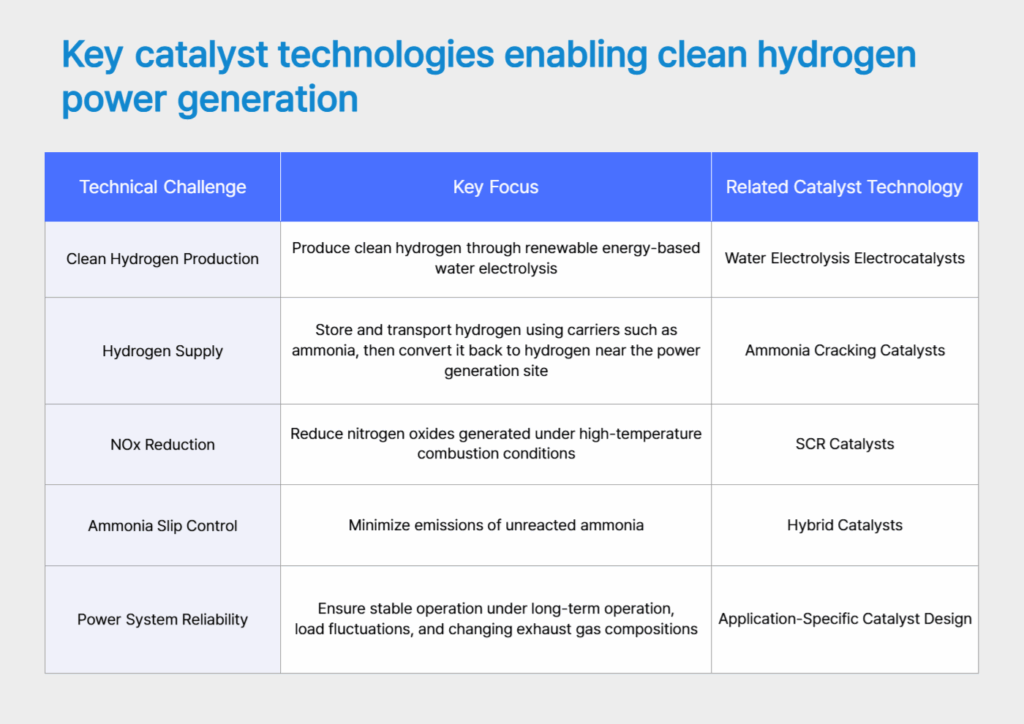This screenshot has height=724, width=1024.
Task: Click the 'Power System Reliability' cell
Action: tap(163, 620)
